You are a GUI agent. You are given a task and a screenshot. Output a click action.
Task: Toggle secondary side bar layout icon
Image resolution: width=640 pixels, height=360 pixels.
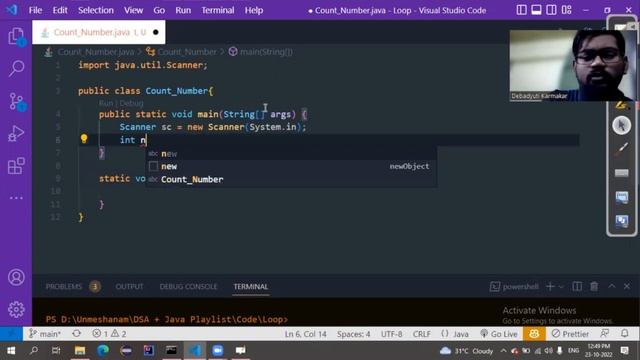(x=551, y=10)
